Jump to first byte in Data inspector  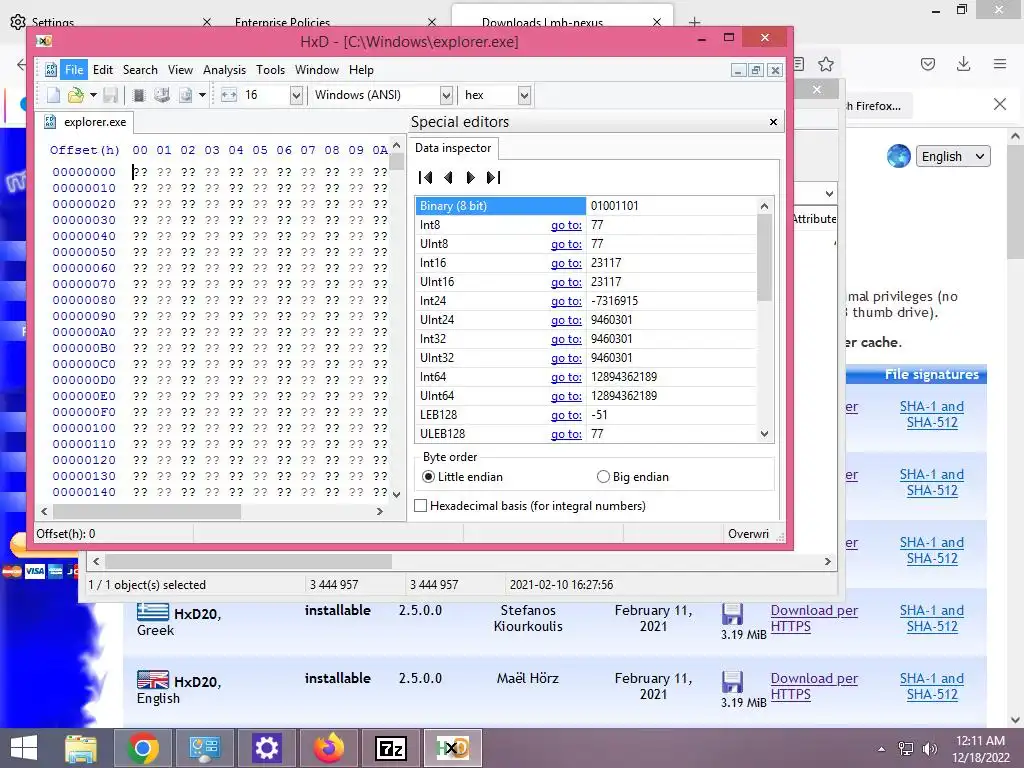click(x=425, y=177)
